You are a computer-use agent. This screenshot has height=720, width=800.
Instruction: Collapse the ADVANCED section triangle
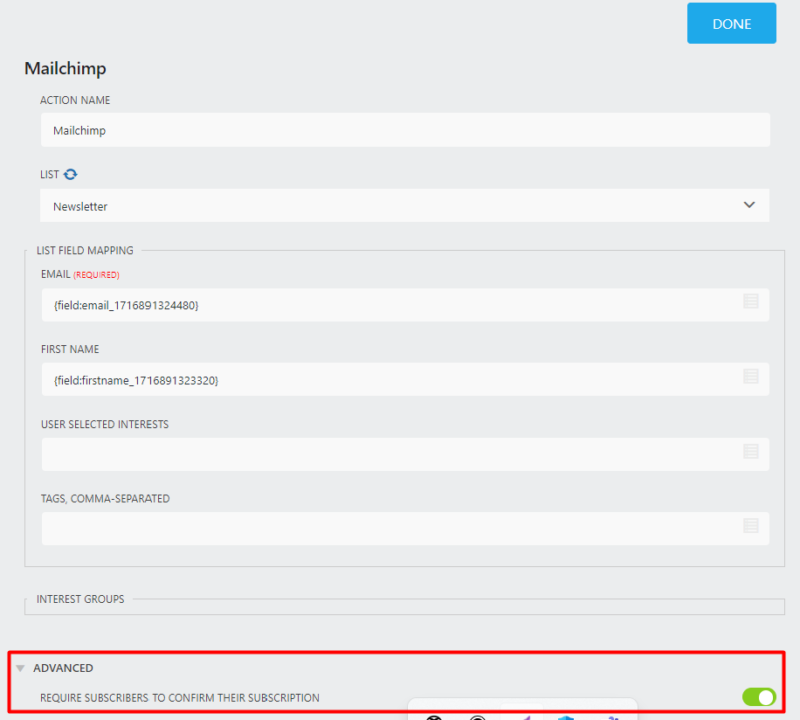pyautogui.click(x=20, y=667)
